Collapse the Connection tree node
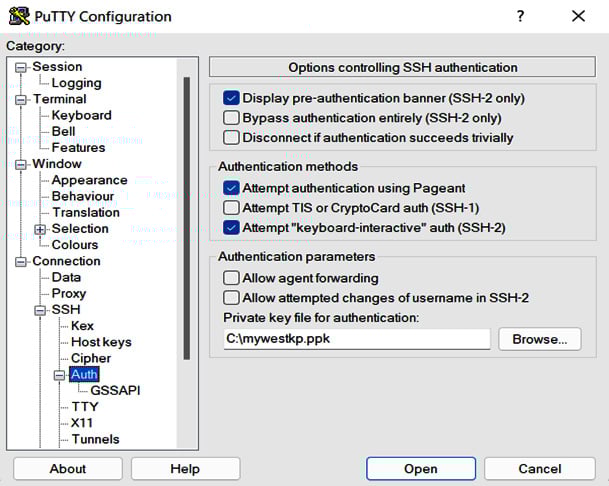Screen dimensions: 609x486 [x=21, y=262]
